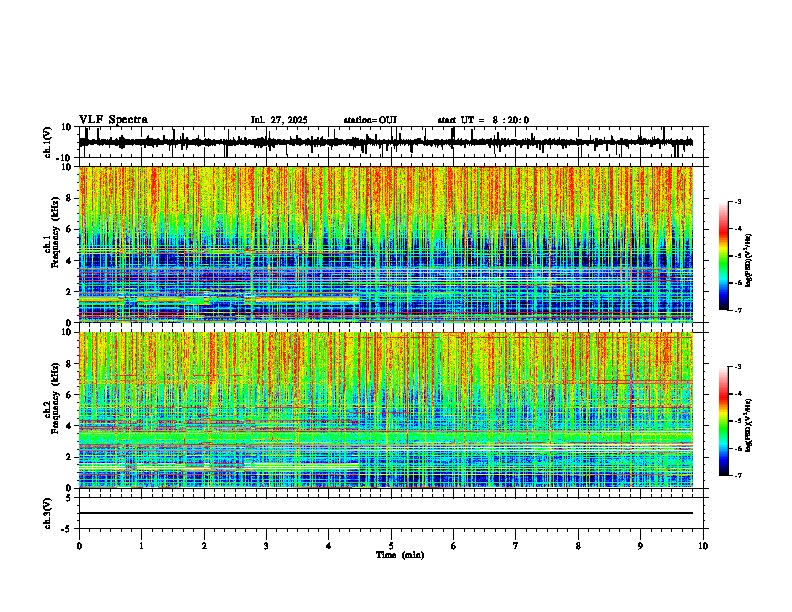Click the time axis tick label '1'
This screenshot has width=792, height=612.
(141, 546)
